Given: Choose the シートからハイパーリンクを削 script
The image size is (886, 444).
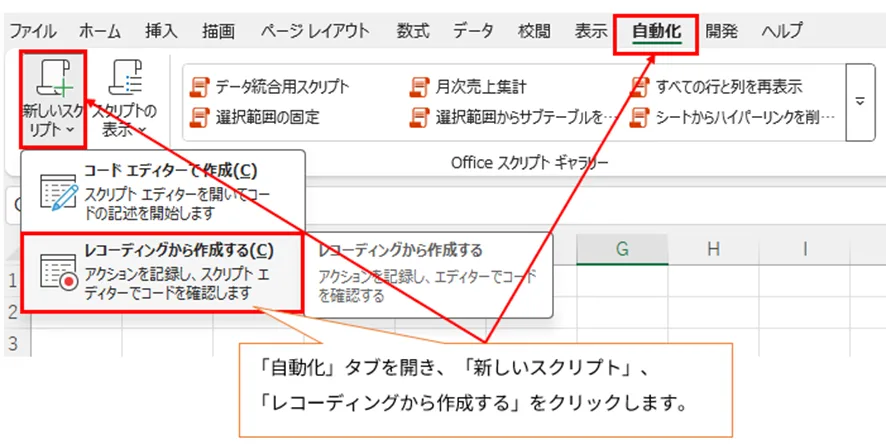Looking at the screenshot, I should point(732,117).
